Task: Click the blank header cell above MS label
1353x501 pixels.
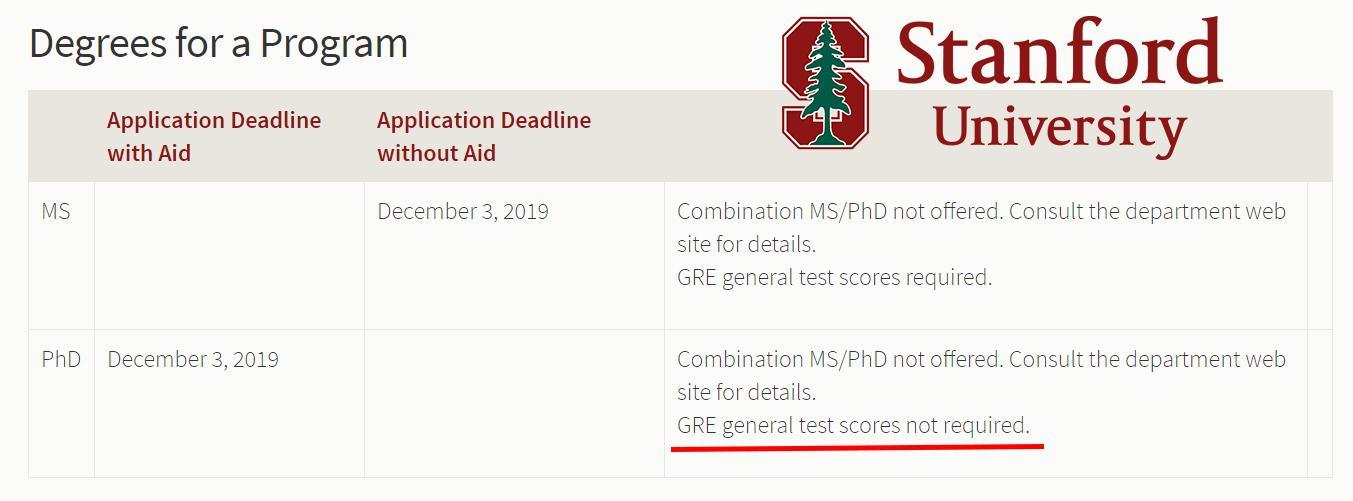Action: point(61,136)
